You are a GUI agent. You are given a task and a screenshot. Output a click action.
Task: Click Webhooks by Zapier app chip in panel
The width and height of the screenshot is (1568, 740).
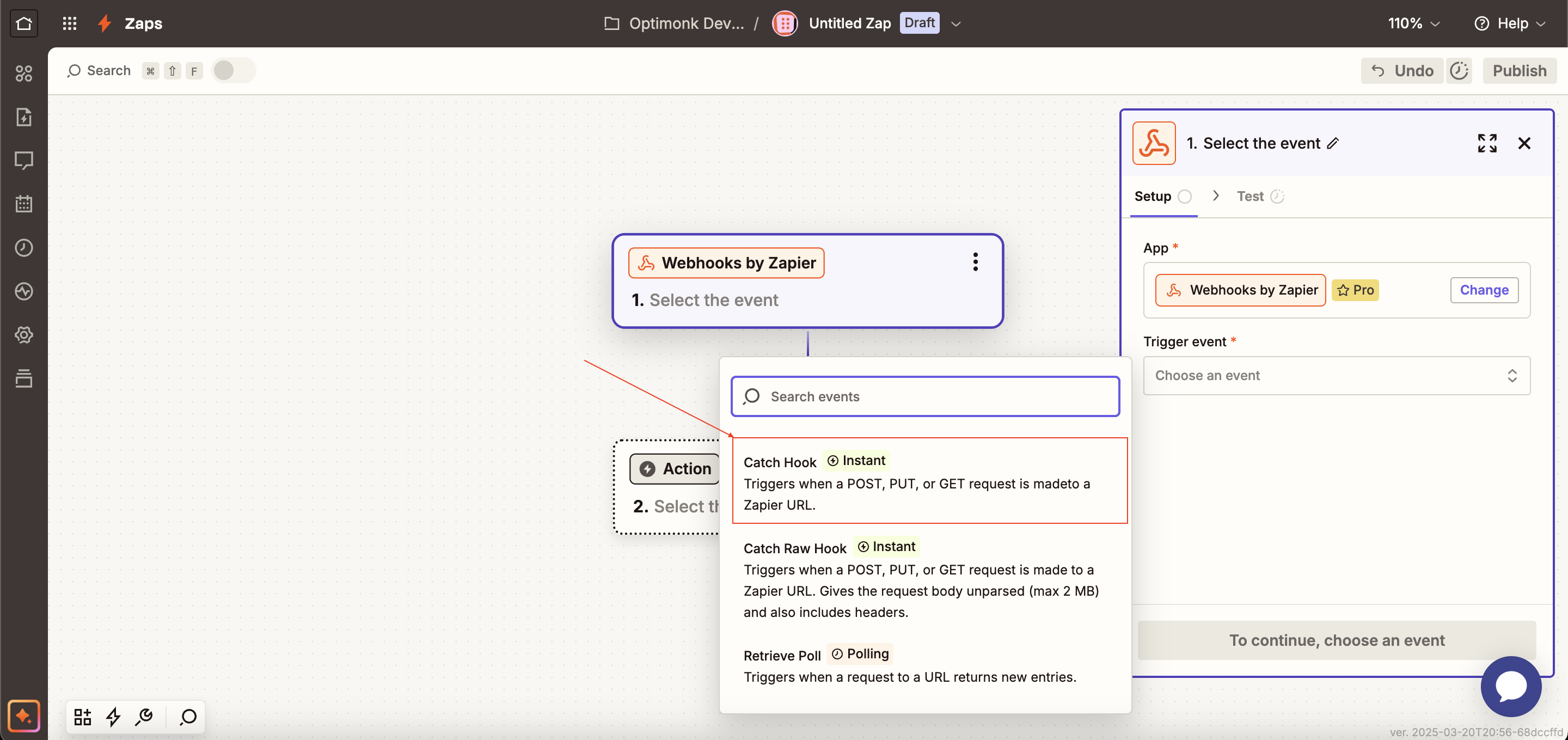click(x=1240, y=290)
